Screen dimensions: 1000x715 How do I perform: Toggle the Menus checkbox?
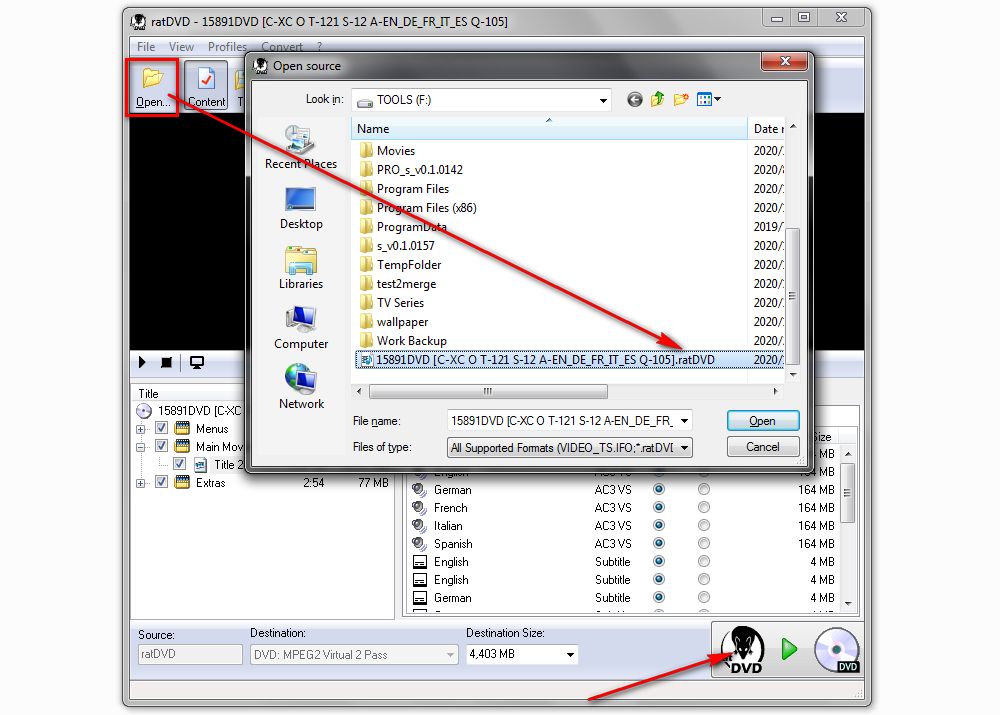coord(161,428)
